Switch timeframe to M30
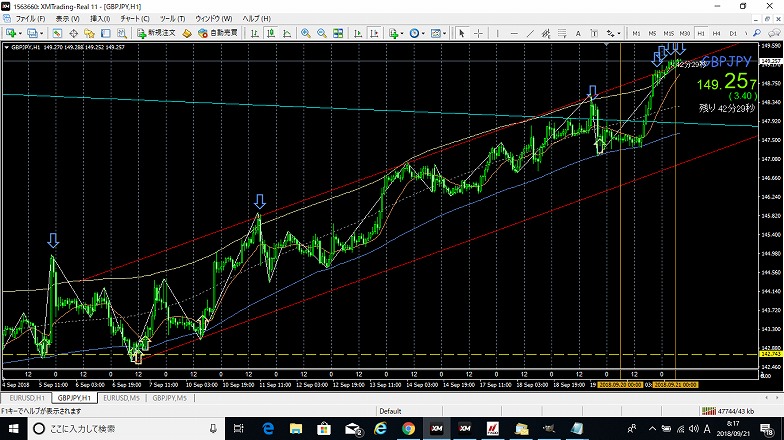 (x=684, y=33)
